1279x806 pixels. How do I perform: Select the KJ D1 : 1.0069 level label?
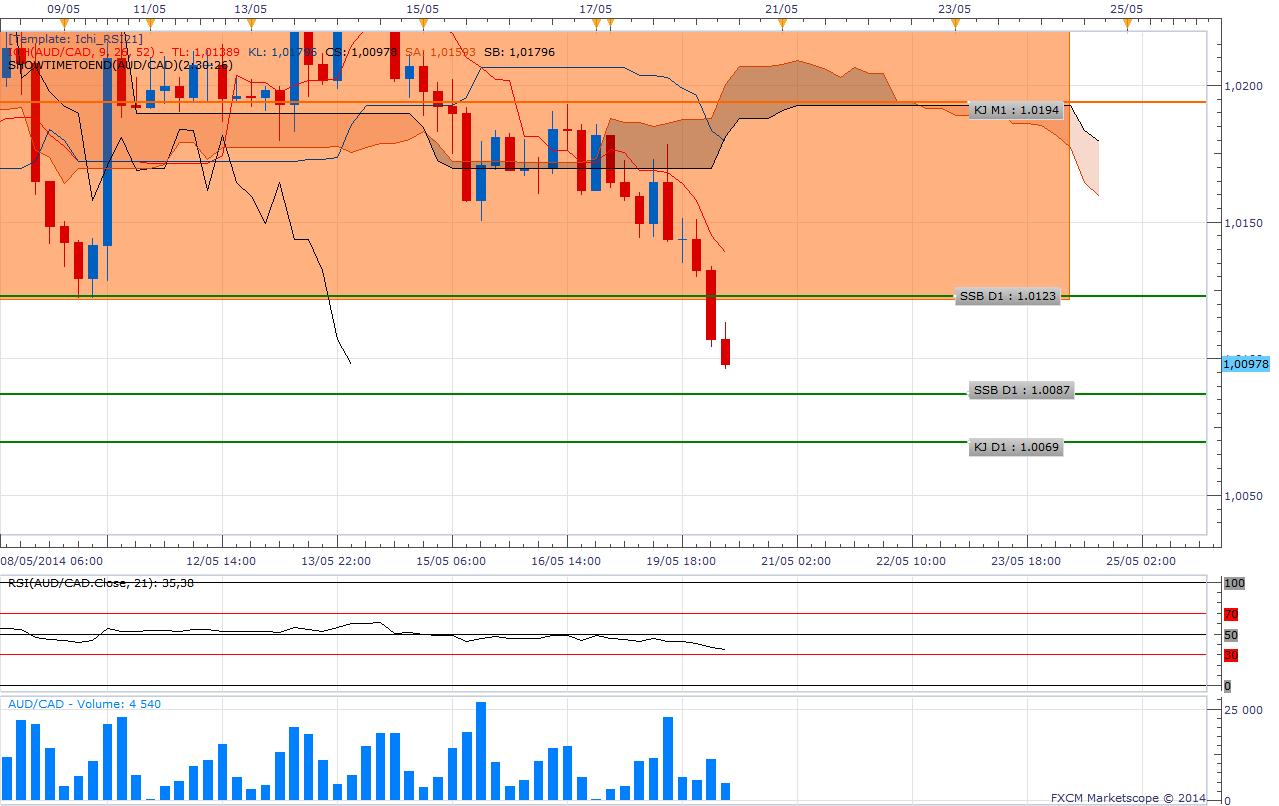(1016, 448)
